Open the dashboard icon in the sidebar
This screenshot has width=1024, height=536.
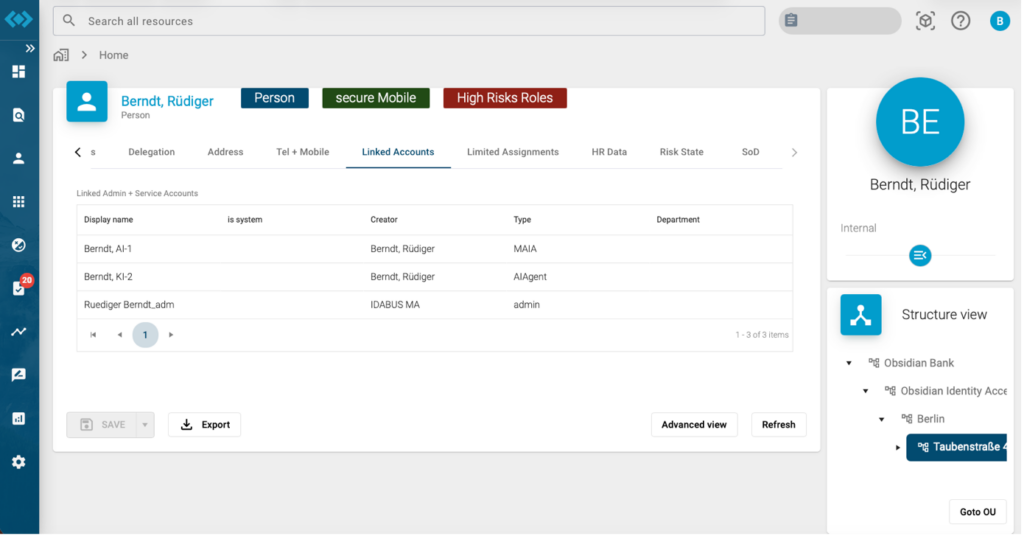coord(18,71)
